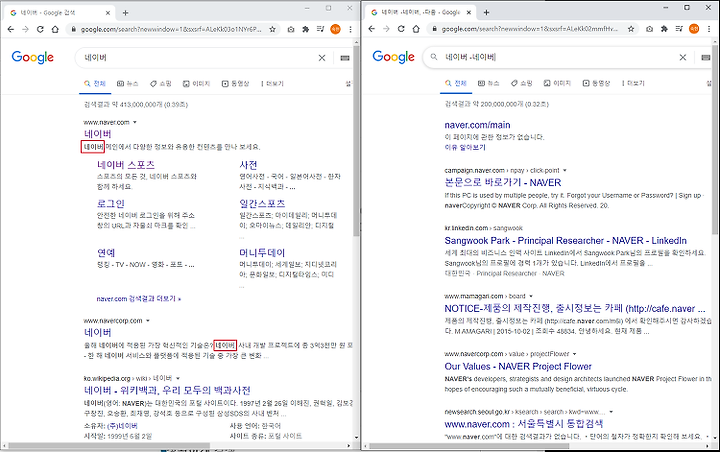Open media control icon in left window
This screenshot has width=720, height=452.
[x=321, y=29]
